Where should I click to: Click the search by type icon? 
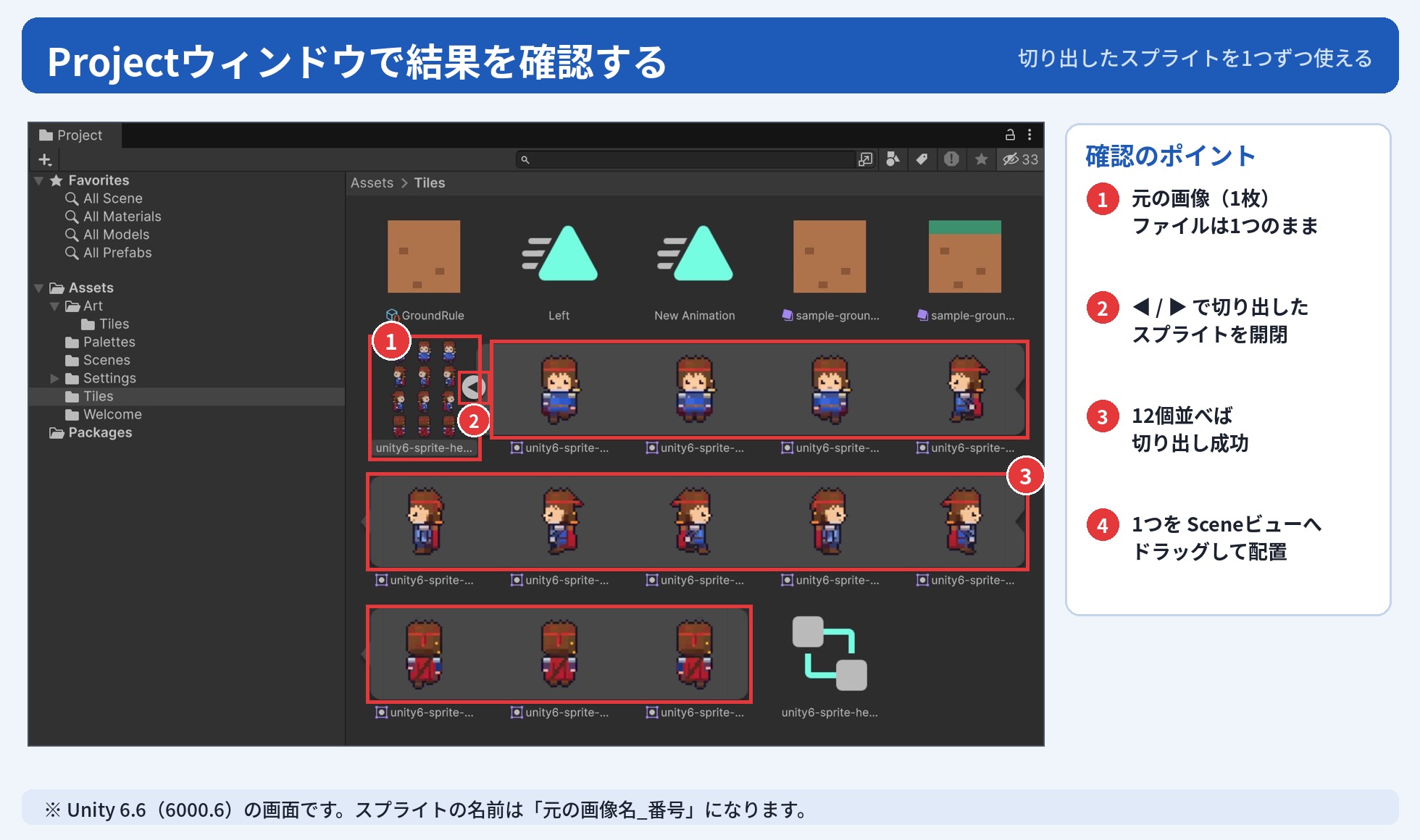pyautogui.click(x=893, y=159)
